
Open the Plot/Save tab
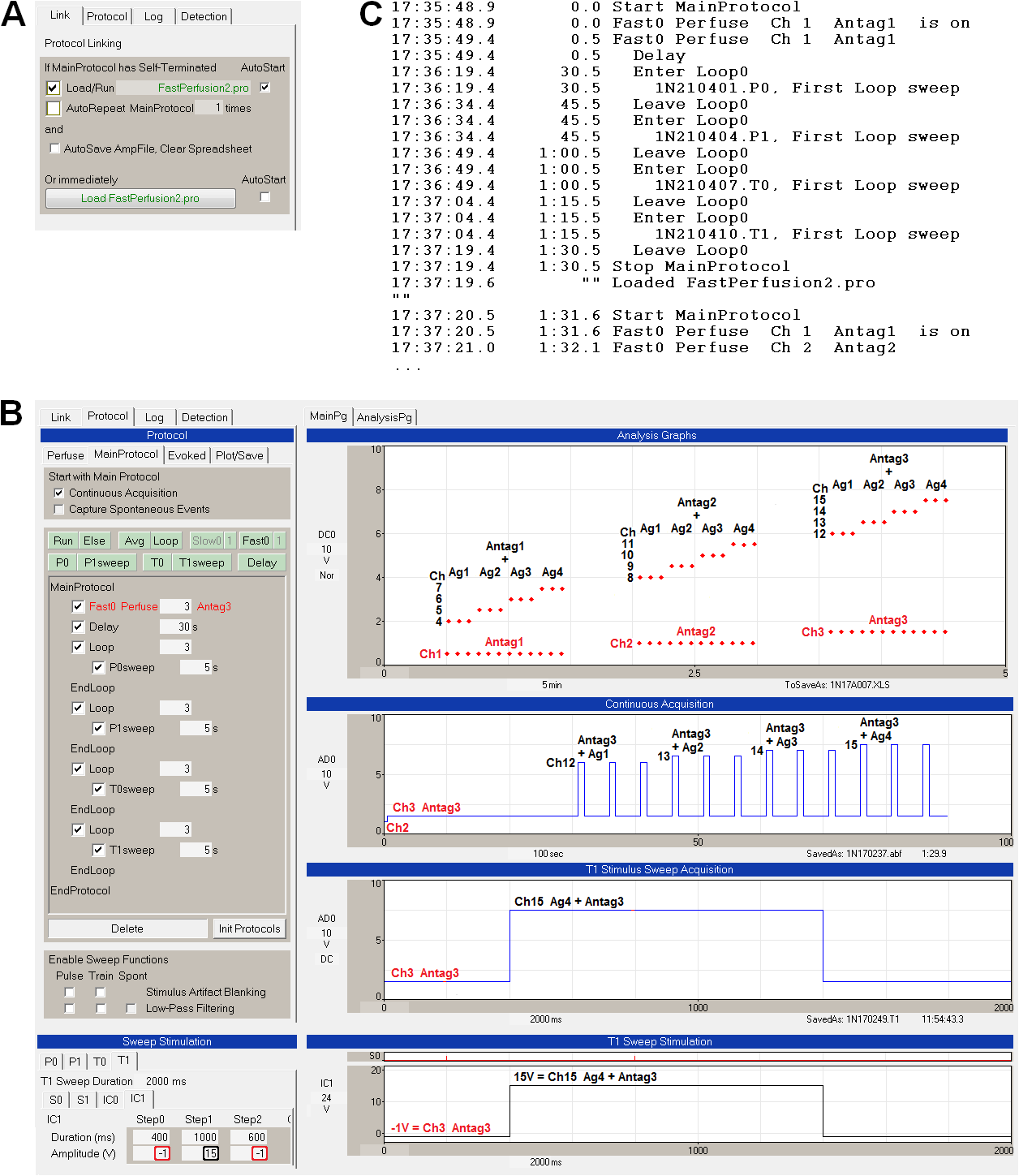239,455
